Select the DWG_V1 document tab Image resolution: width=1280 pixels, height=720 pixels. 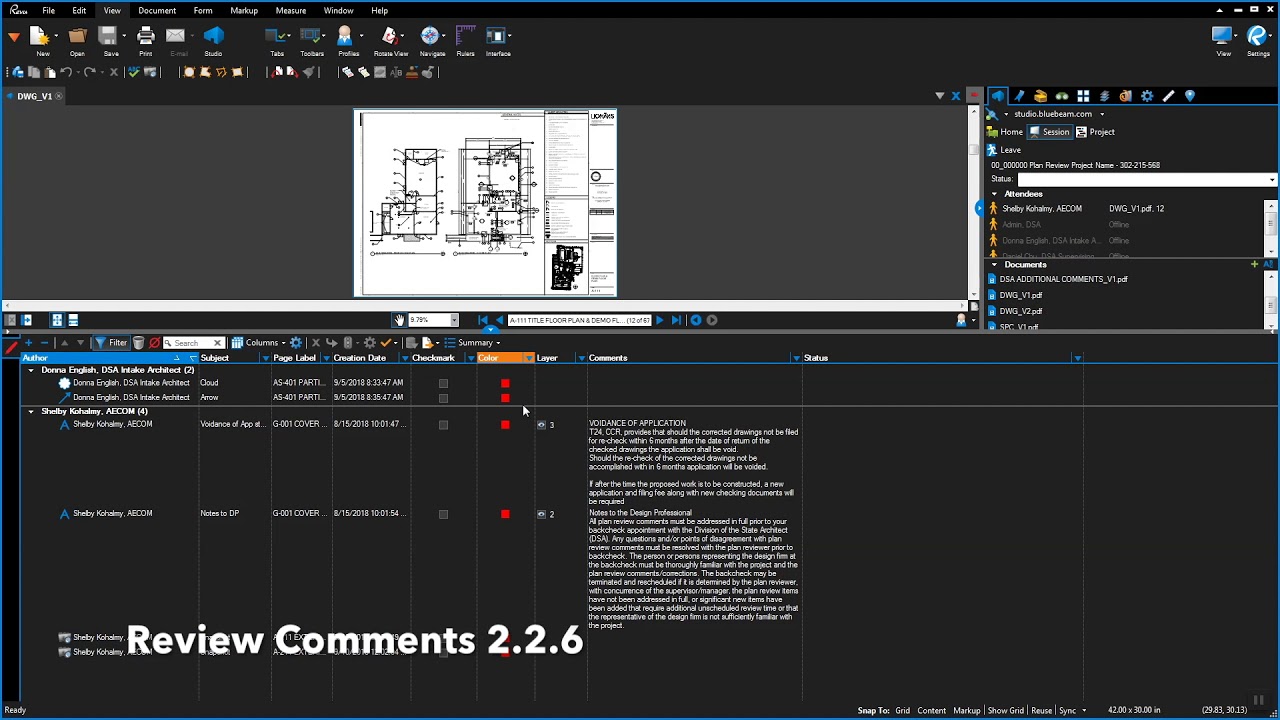35,96
